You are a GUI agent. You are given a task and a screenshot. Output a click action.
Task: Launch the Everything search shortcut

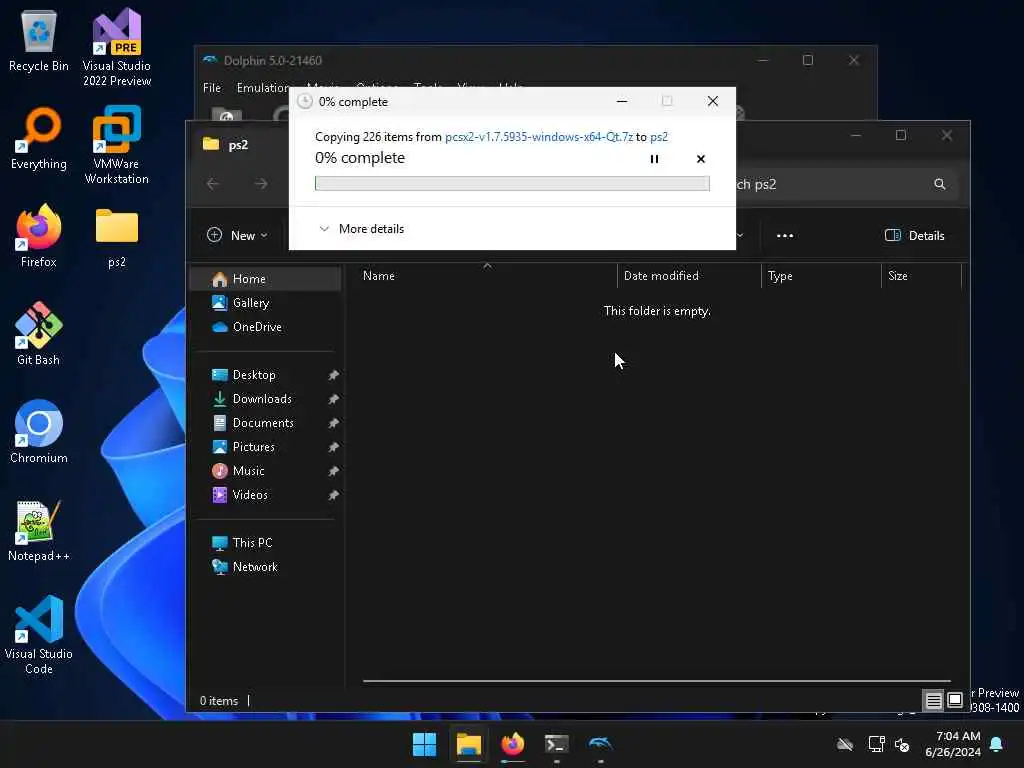click(39, 138)
